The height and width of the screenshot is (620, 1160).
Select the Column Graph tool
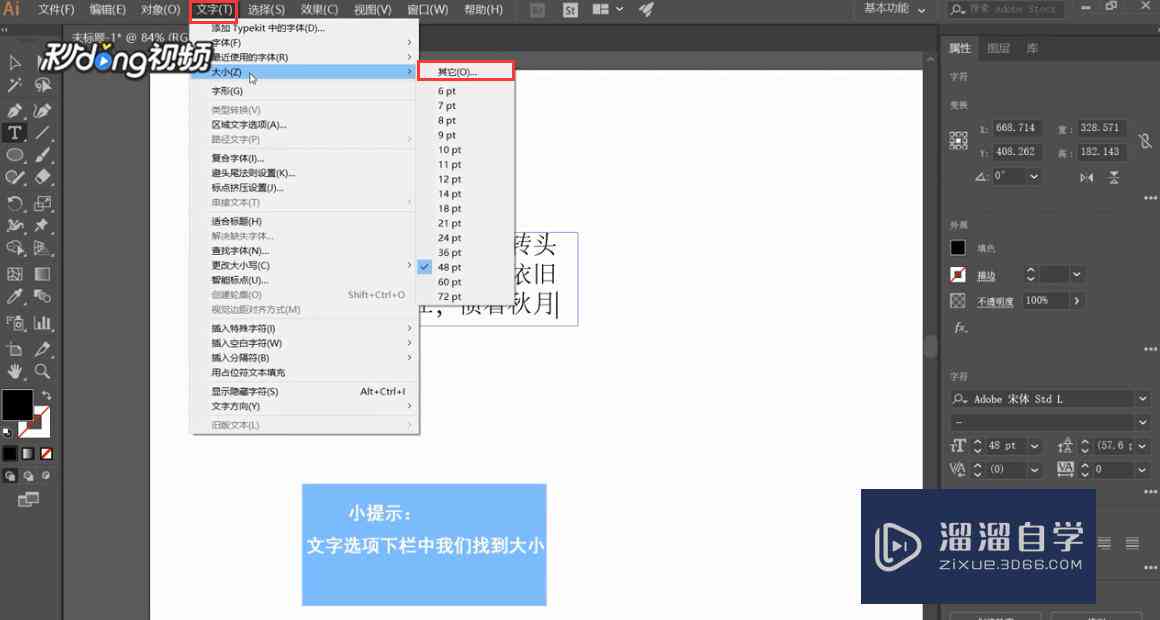(x=43, y=323)
